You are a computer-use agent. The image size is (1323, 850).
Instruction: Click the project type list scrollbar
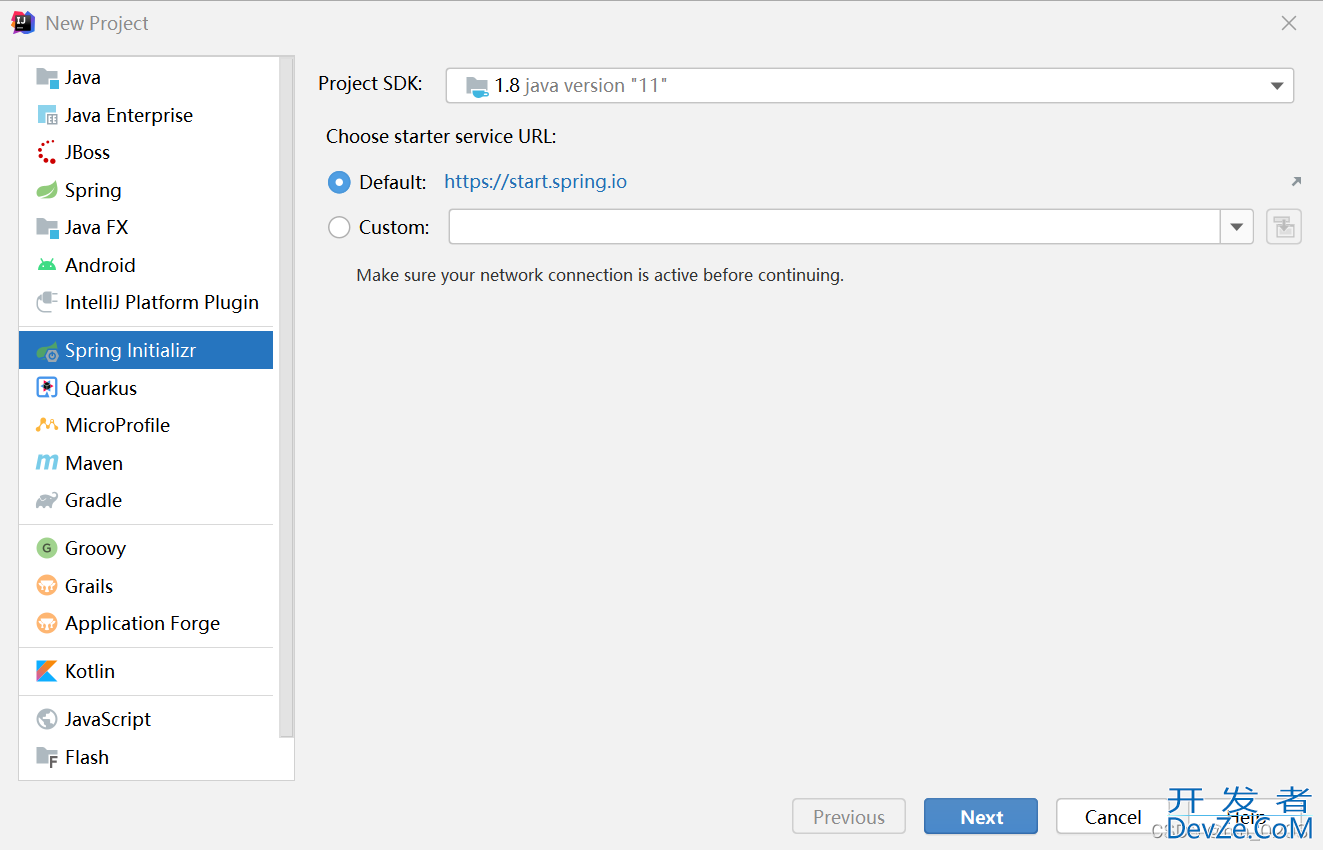tap(286, 398)
